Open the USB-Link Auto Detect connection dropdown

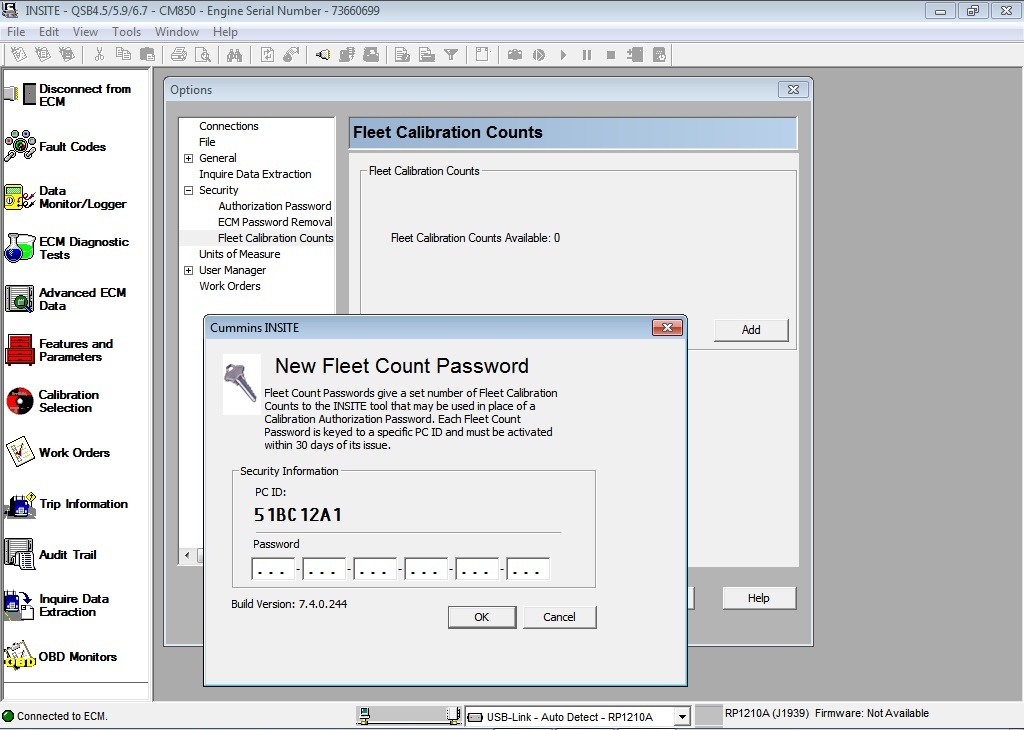(x=682, y=716)
